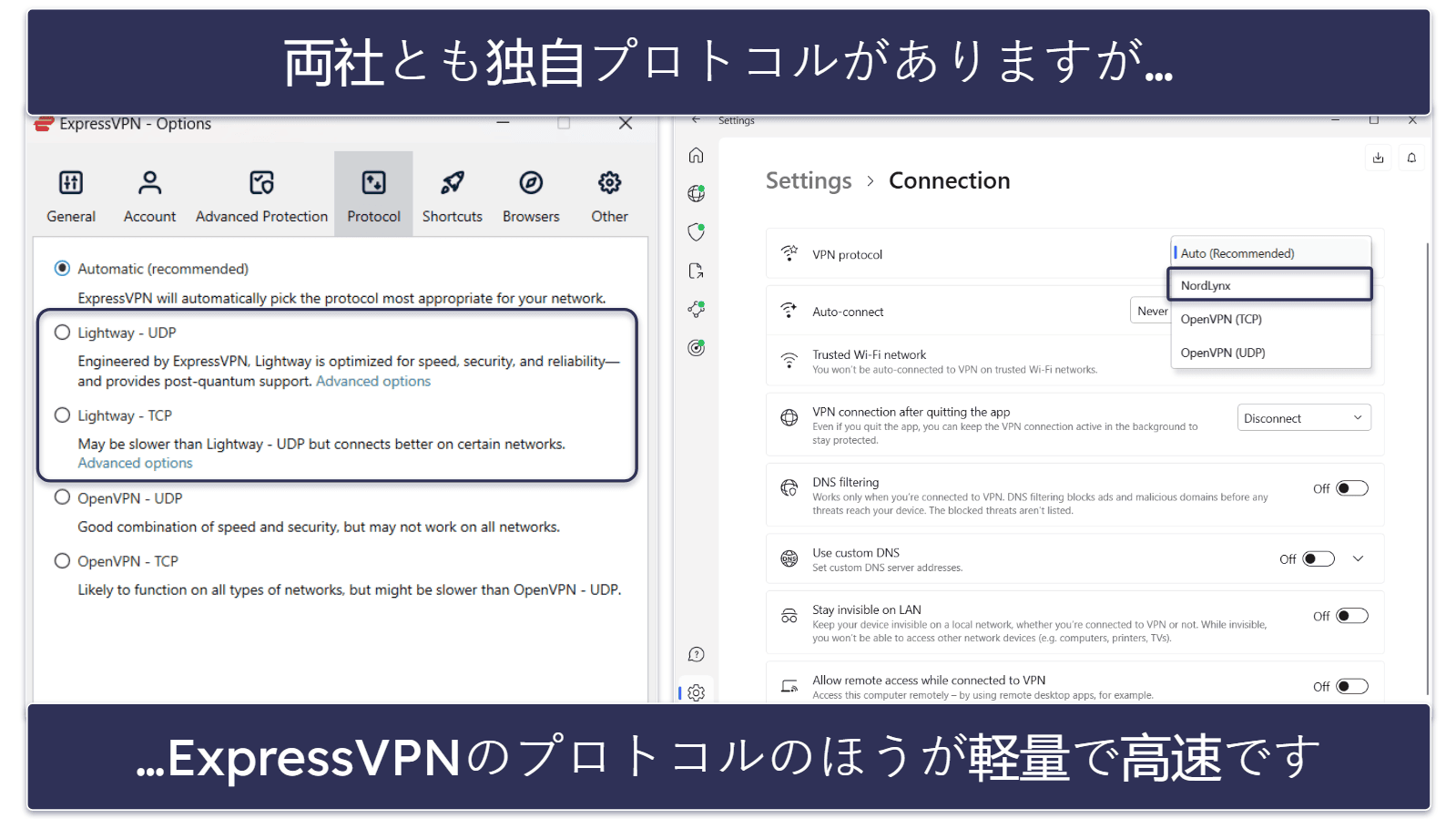Open the target radar sidebar icon
Viewport: 1456px width, 819px height.
pos(696,347)
